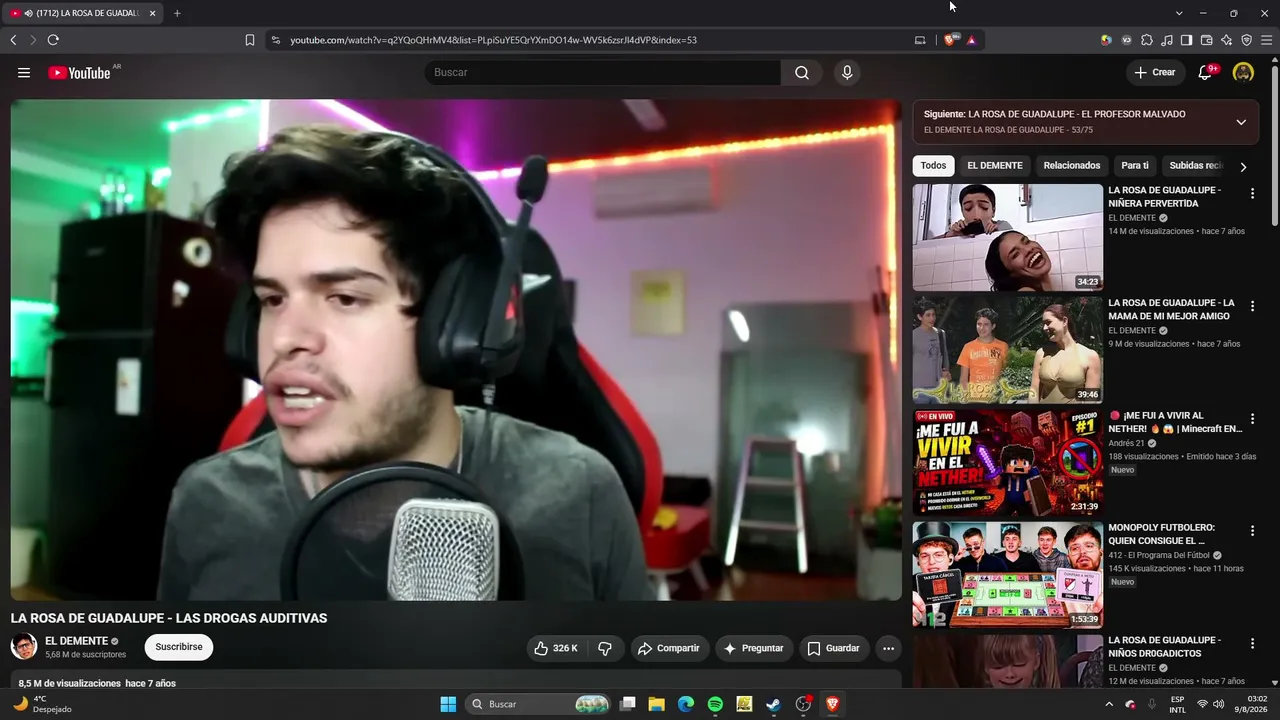The width and height of the screenshot is (1280, 720).
Task: Open options for LA MAMA DE MI MEJOR AMIGO
Action: [x=1252, y=307]
